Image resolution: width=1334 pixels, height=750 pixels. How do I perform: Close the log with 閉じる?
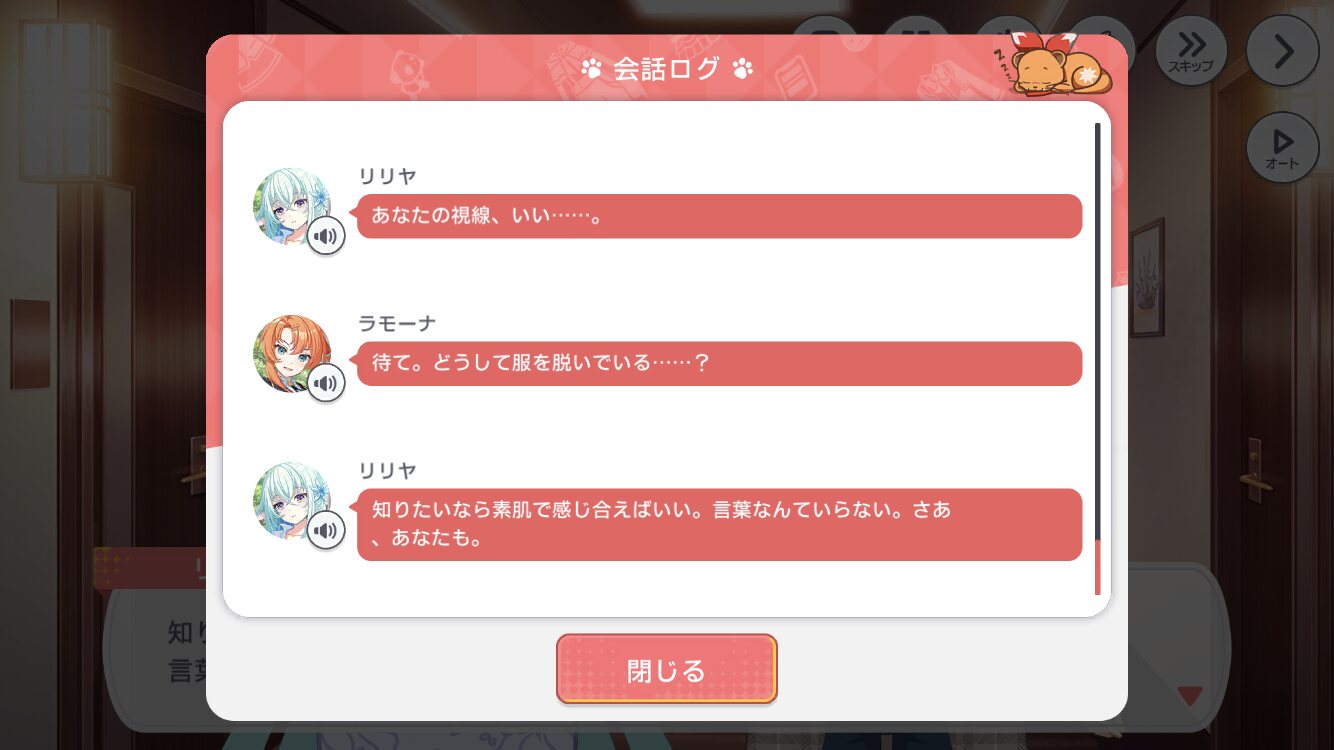coord(667,669)
